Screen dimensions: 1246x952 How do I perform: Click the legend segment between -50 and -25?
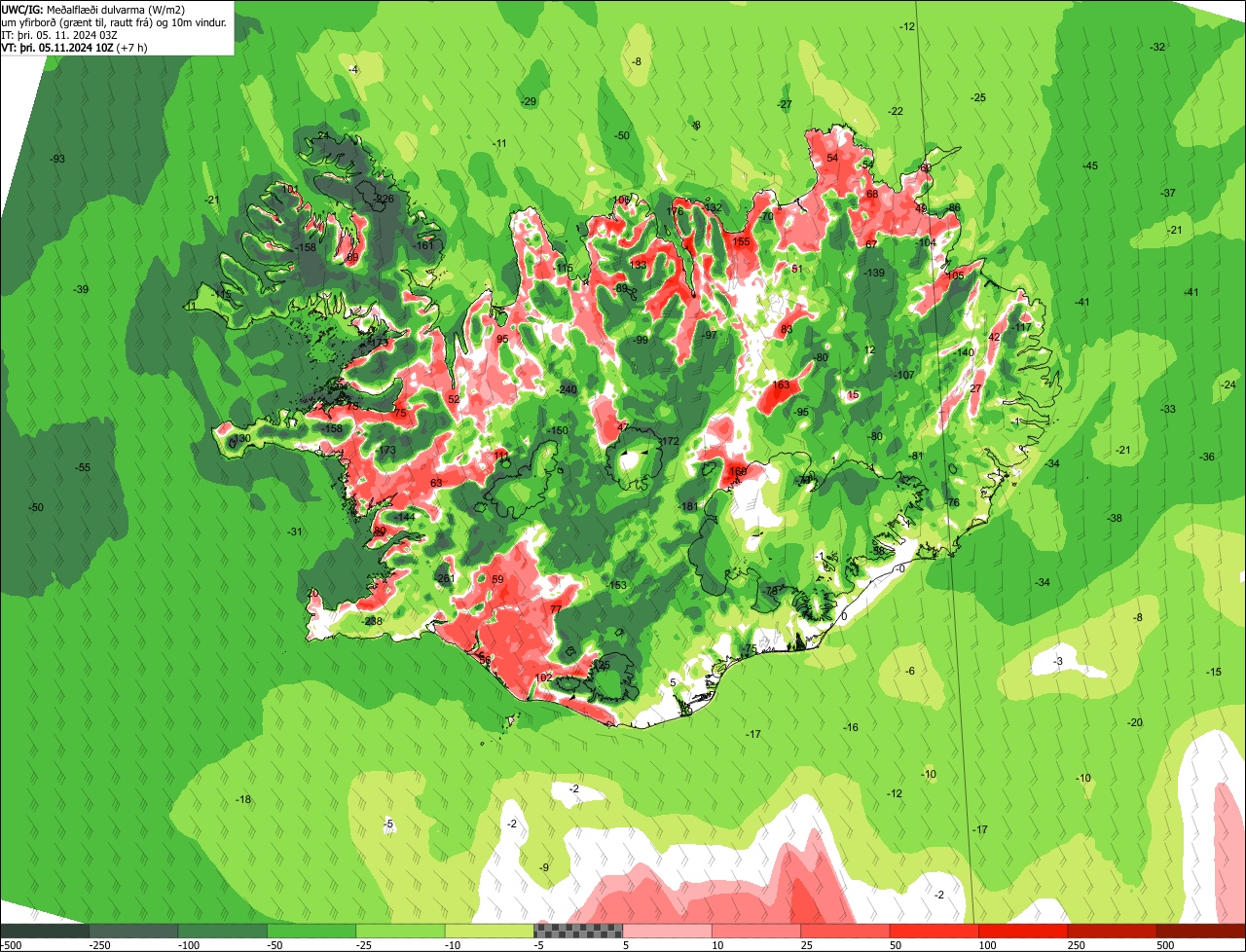[311, 931]
